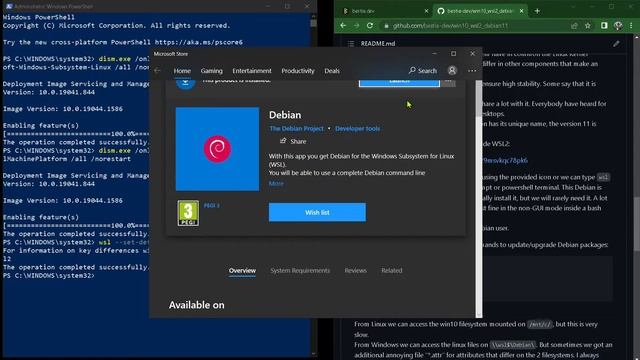Open the Store three-dot menu
The width and height of the screenshot is (640, 360).
point(472,71)
